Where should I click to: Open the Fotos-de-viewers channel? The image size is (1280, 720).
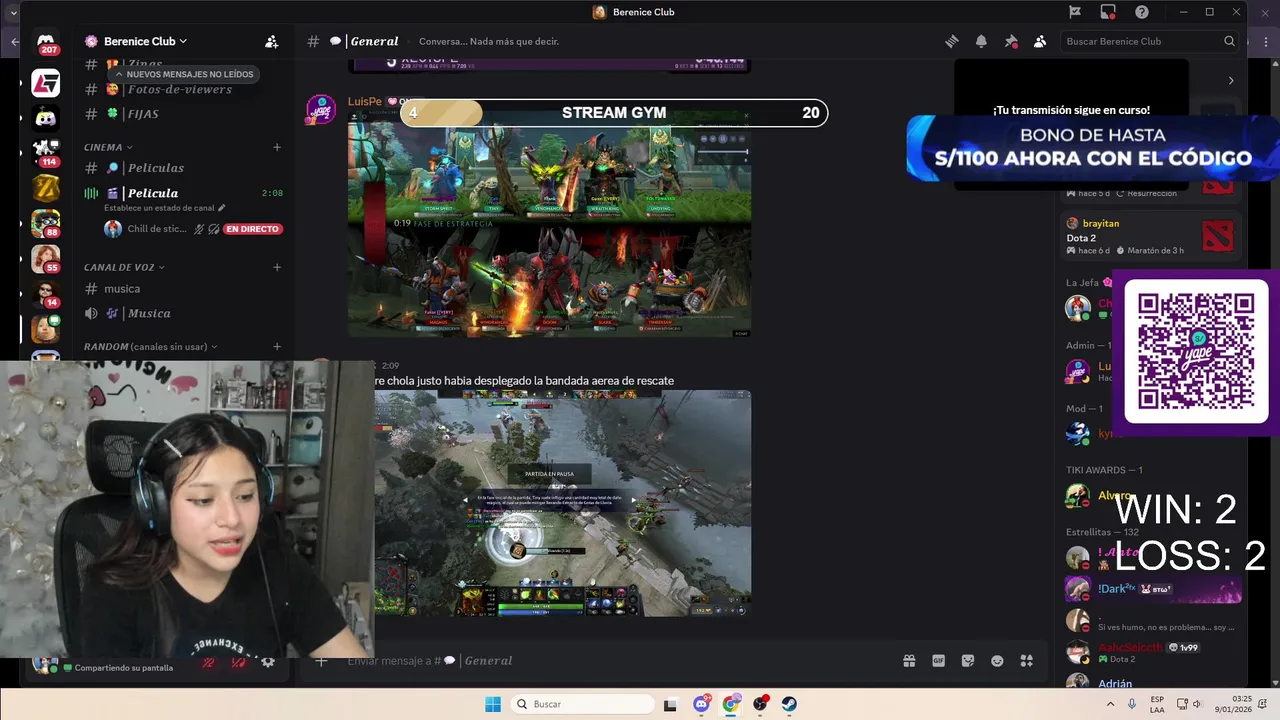pos(185,89)
